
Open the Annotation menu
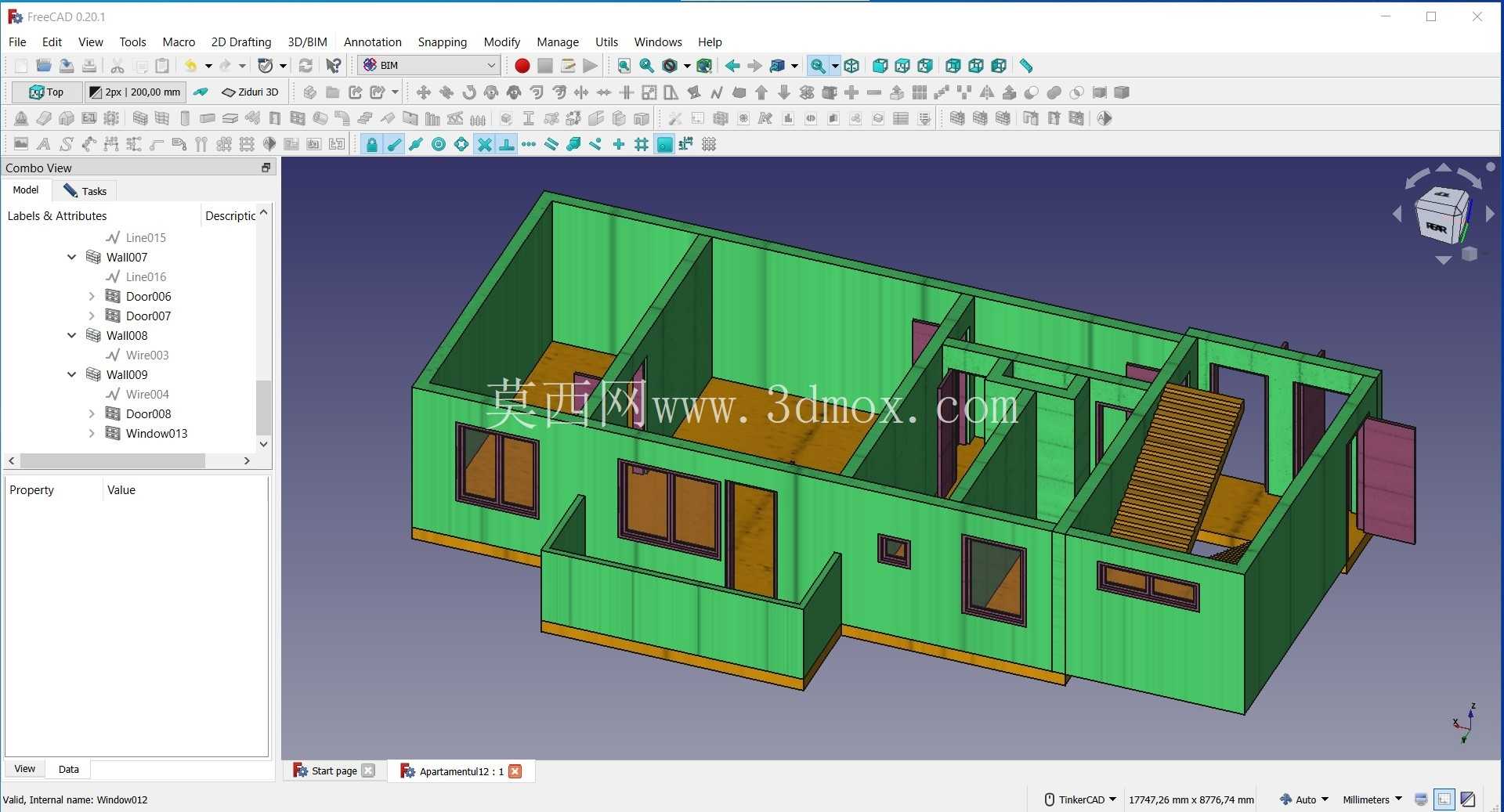click(372, 42)
